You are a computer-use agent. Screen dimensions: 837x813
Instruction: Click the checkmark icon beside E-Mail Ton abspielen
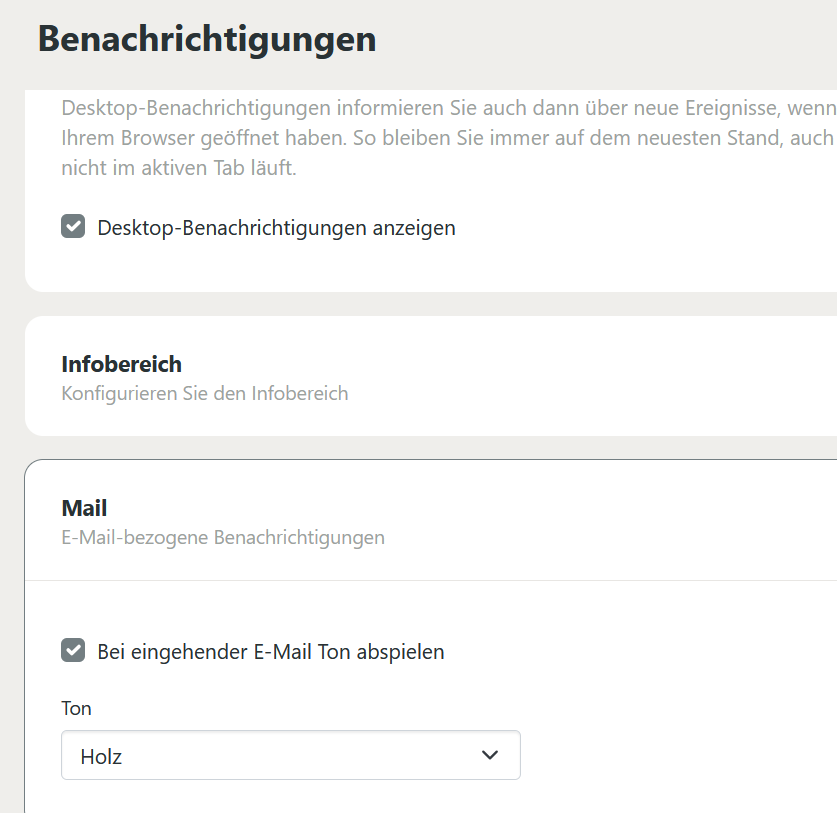(73, 651)
